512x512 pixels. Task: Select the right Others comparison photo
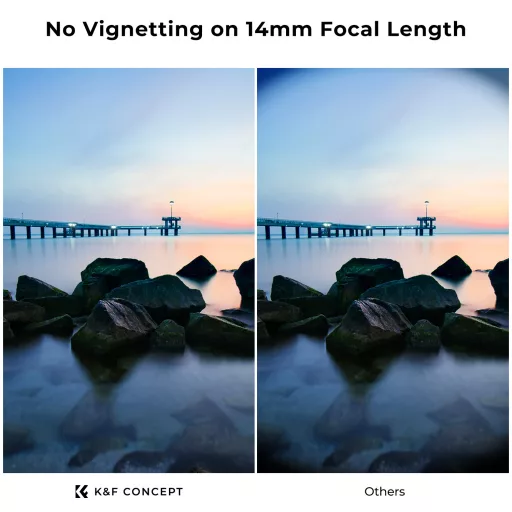click(x=383, y=270)
